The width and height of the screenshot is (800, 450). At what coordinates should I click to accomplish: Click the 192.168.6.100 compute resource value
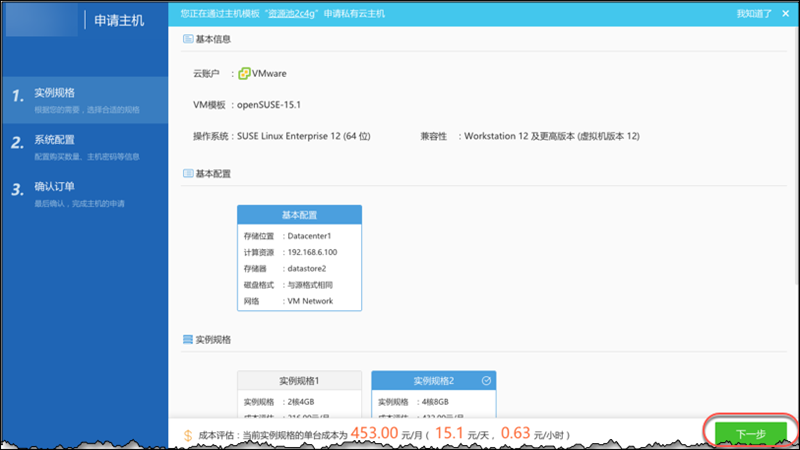click(x=311, y=252)
